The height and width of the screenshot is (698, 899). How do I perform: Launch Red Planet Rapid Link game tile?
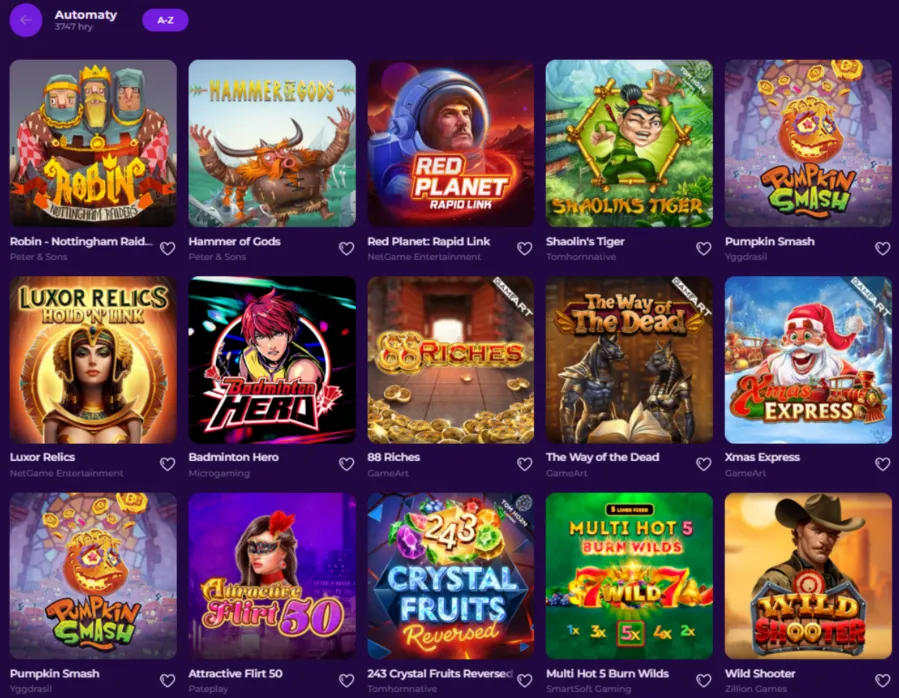451,143
